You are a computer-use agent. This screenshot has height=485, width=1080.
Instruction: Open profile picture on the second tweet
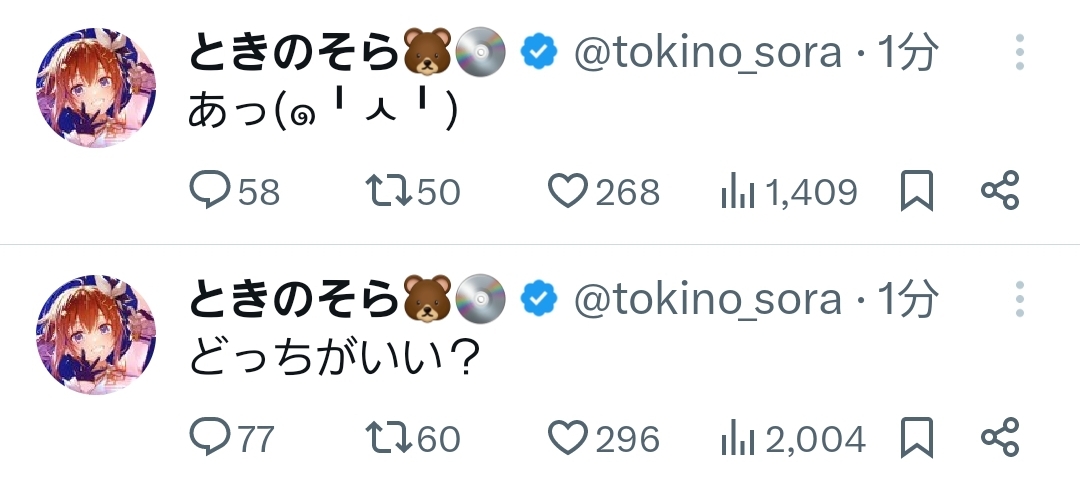(97, 335)
